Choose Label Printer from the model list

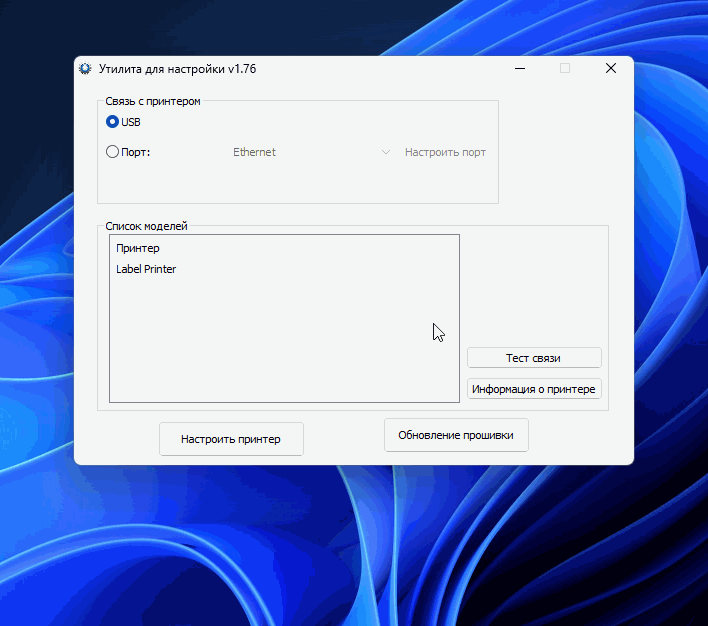pos(146,269)
